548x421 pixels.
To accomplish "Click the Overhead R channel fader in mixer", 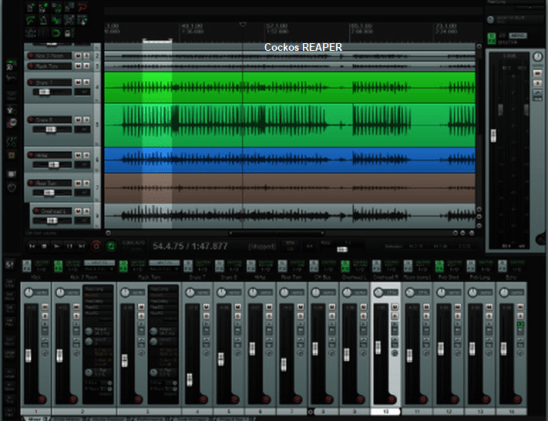I will pos(378,348).
